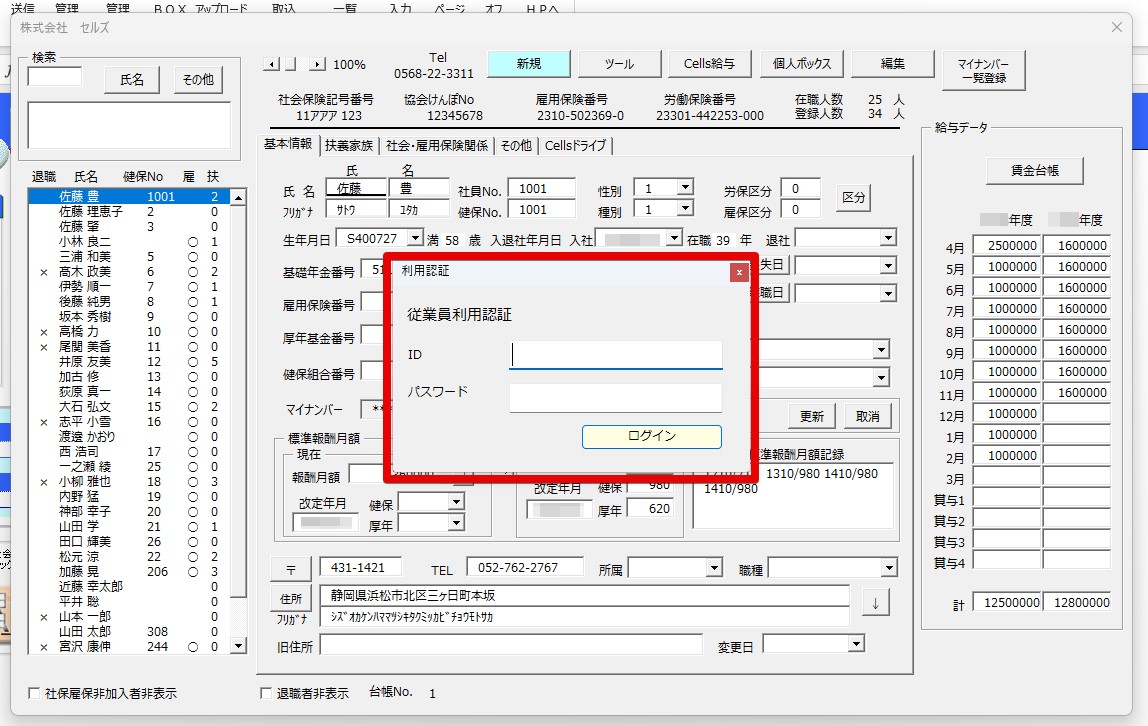The height and width of the screenshot is (726, 1148).
Task: Open the 厚年 grade dropdown
Action: [456, 523]
